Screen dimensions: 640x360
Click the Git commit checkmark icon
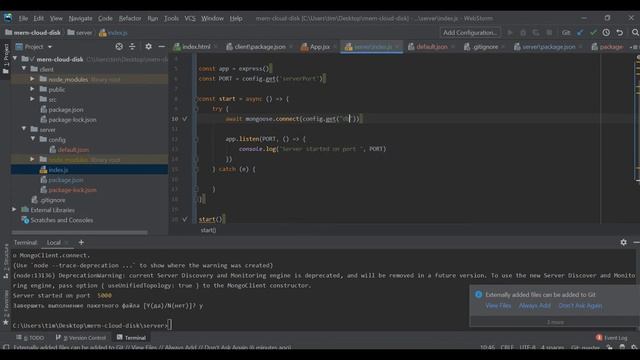coord(593,33)
